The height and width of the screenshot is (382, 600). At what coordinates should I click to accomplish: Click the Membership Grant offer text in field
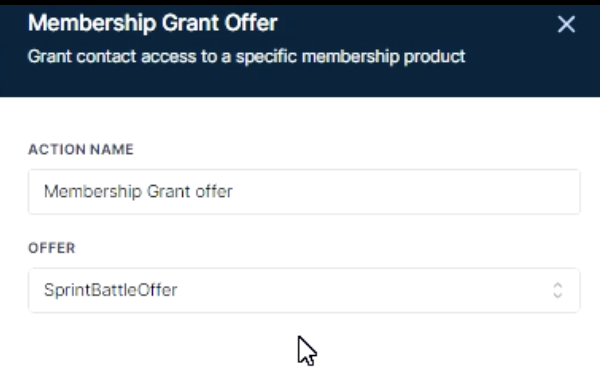coord(138,191)
